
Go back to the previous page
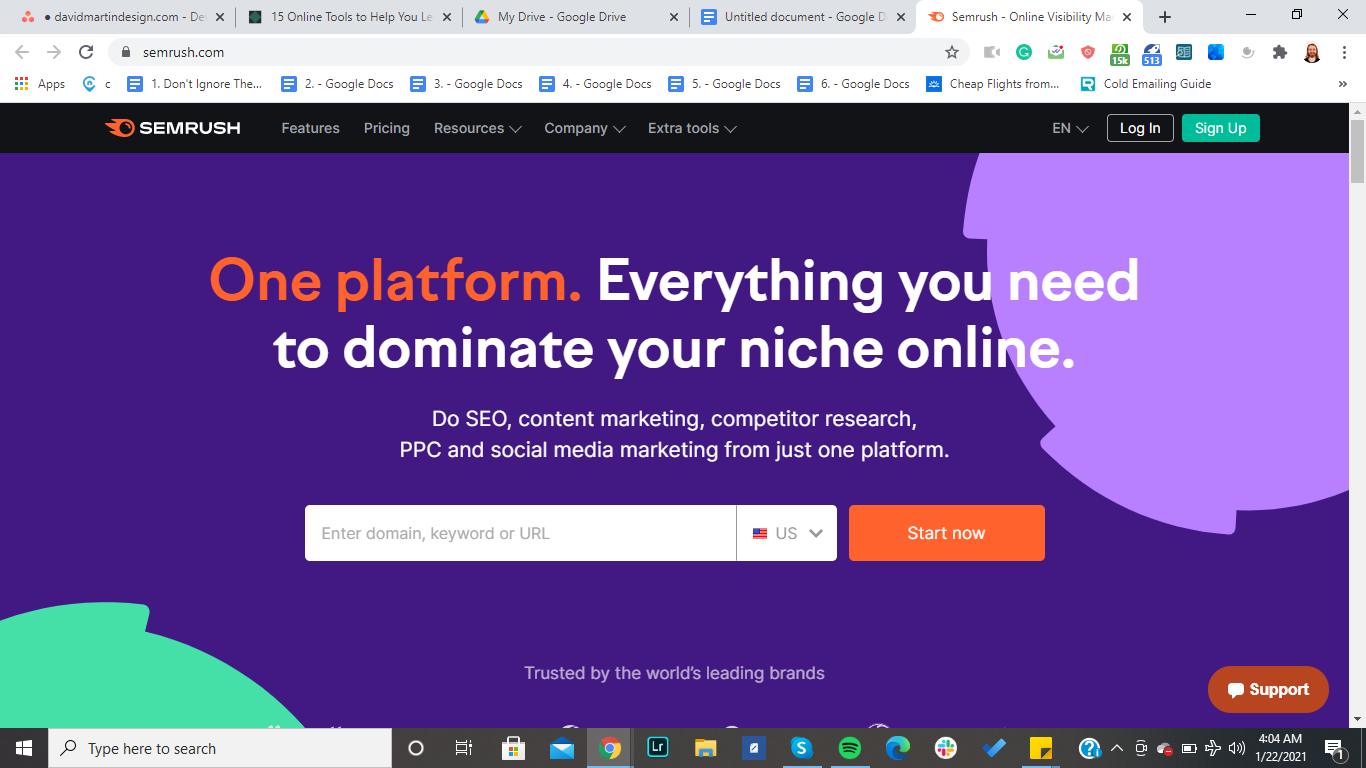click(x=22, y=52)
